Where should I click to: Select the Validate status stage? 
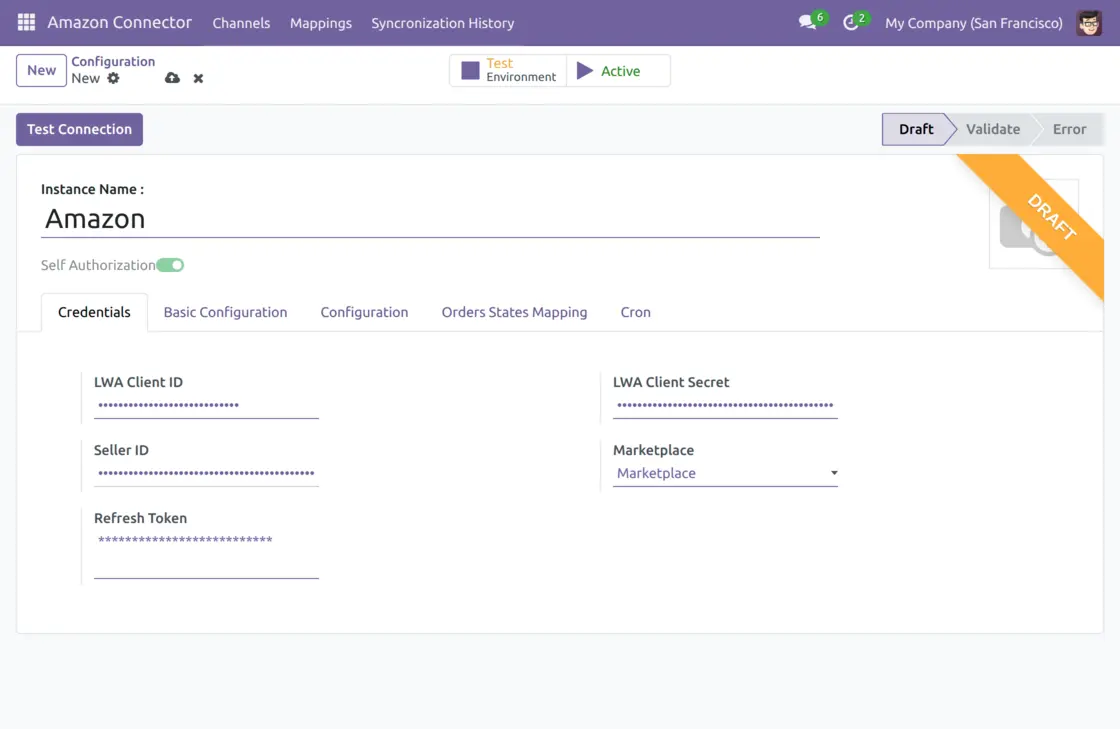pos(992,129)
